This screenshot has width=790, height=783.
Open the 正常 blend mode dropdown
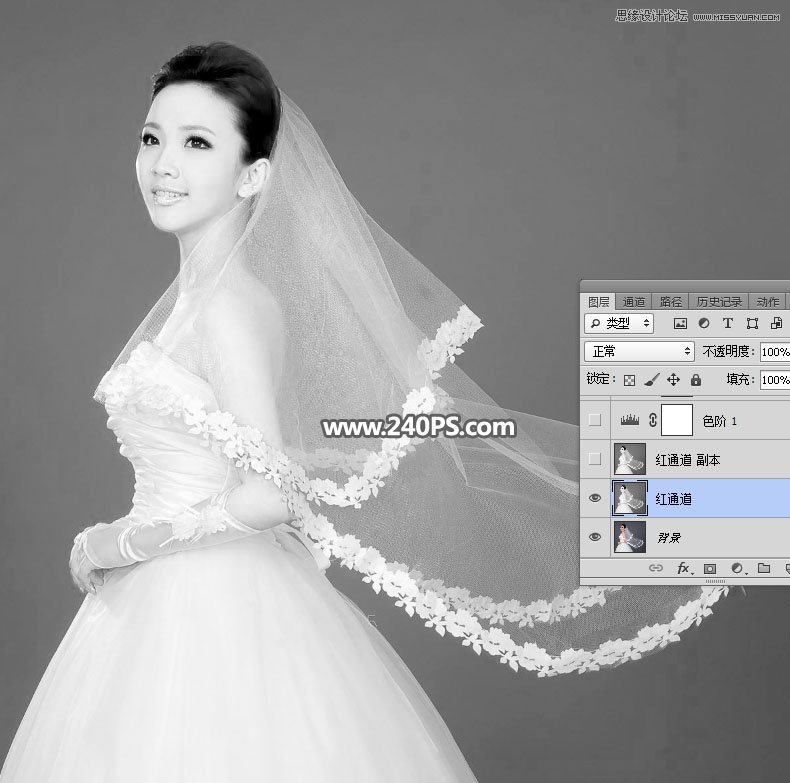(x=639, y=351)
